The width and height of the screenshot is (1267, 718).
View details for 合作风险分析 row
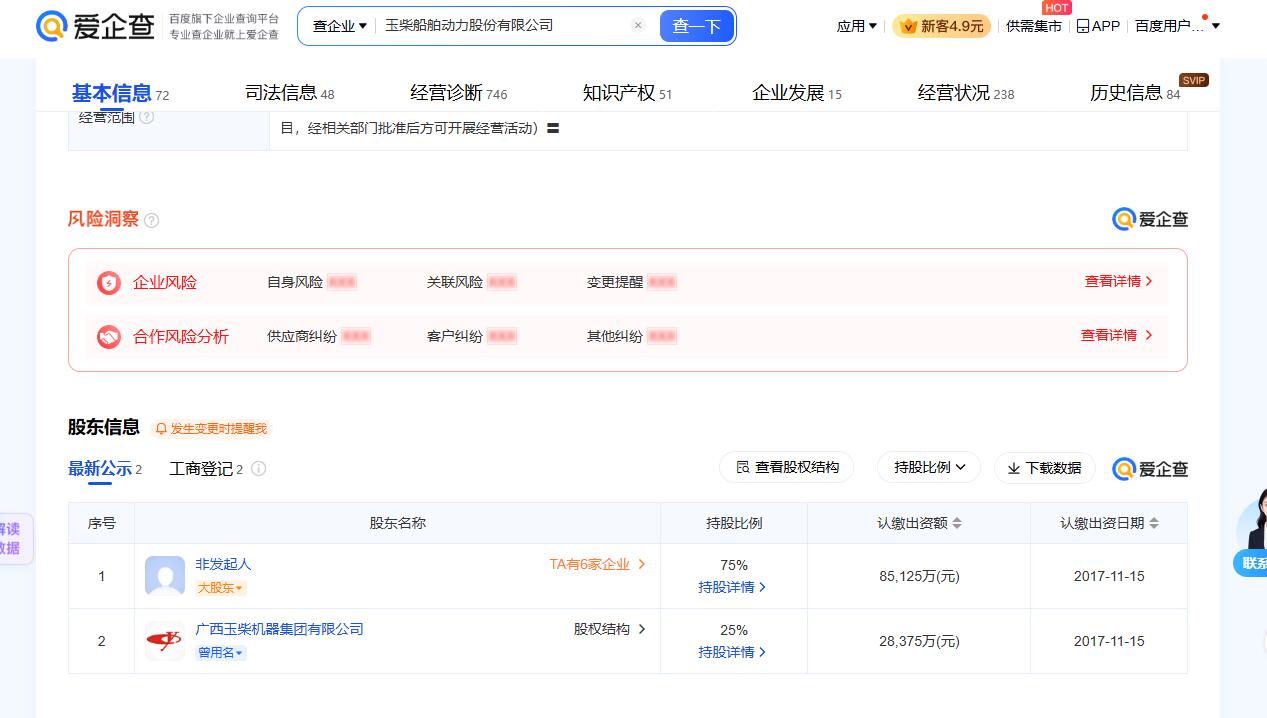(x=1117, y=336)
